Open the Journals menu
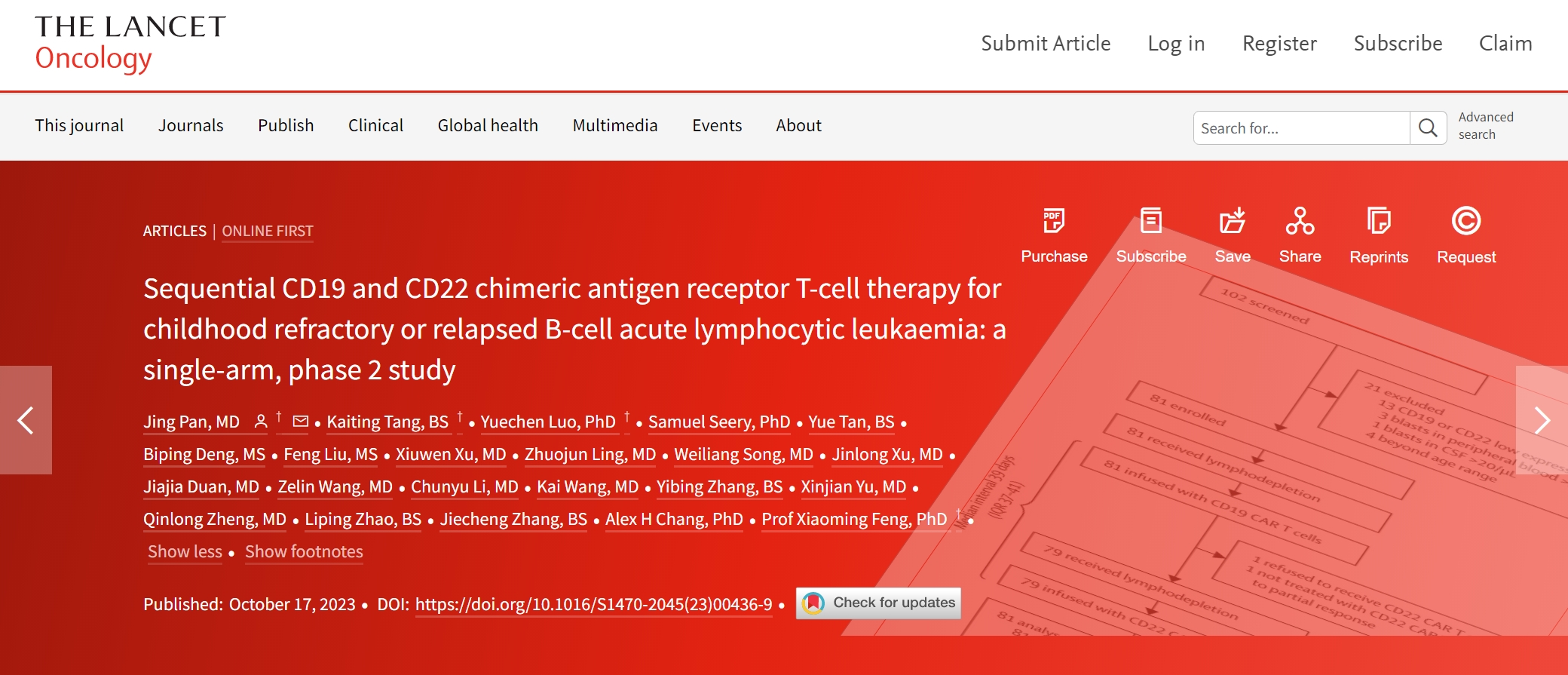 [191, 125]
